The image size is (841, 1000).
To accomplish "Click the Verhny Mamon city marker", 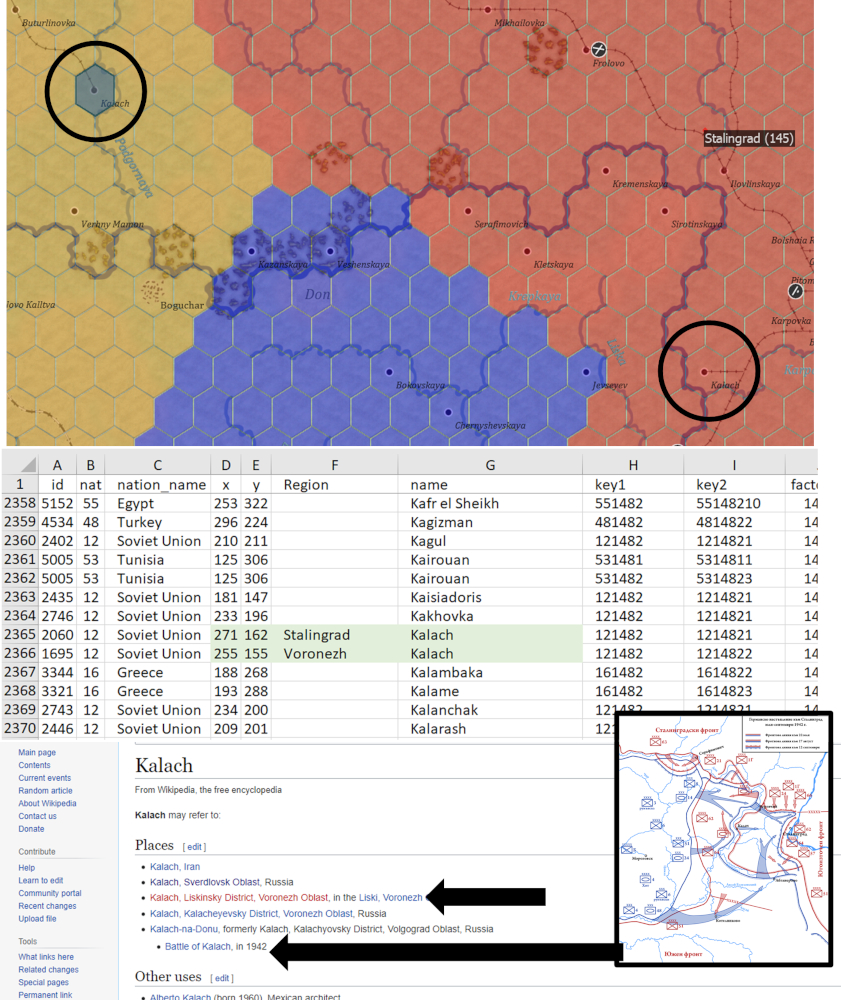I will coord(75,210).
